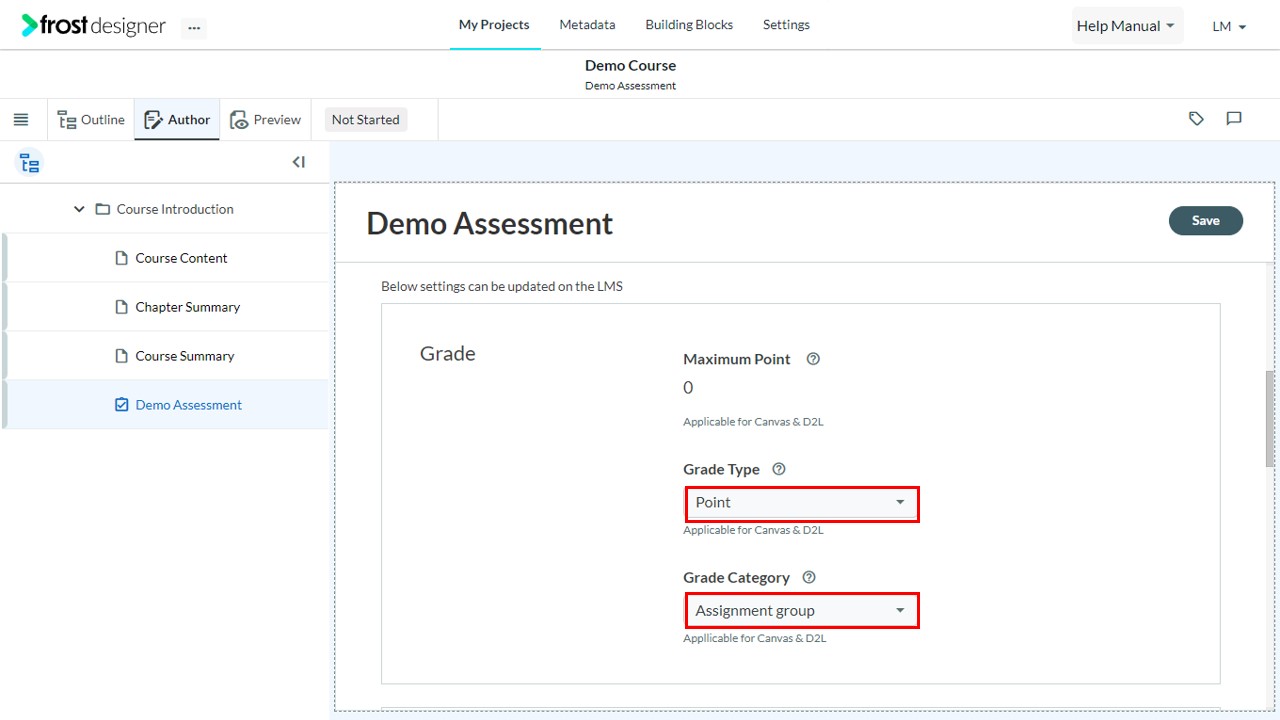Open the Settings tab

click(786, 25)
